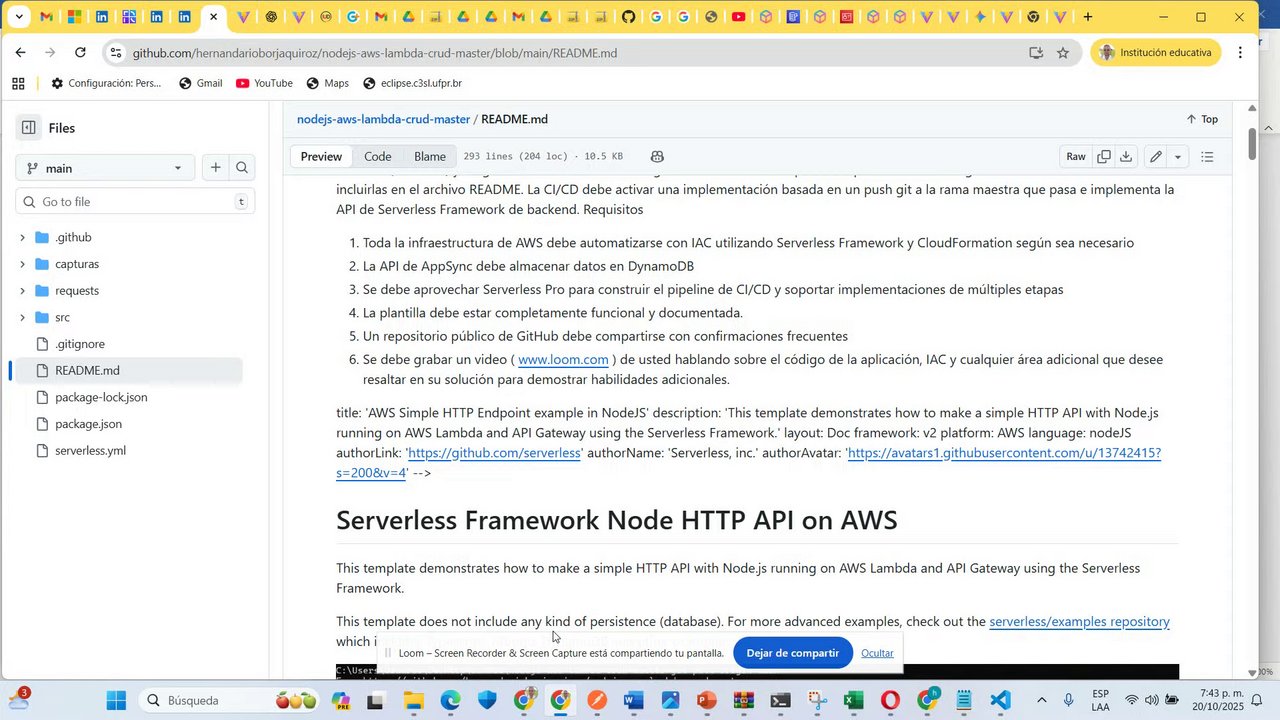Open the Chrome apps grid shortcut
The width and height of the screenshot is (1280, 720).
pyautogui.click(x=18, y=84)
